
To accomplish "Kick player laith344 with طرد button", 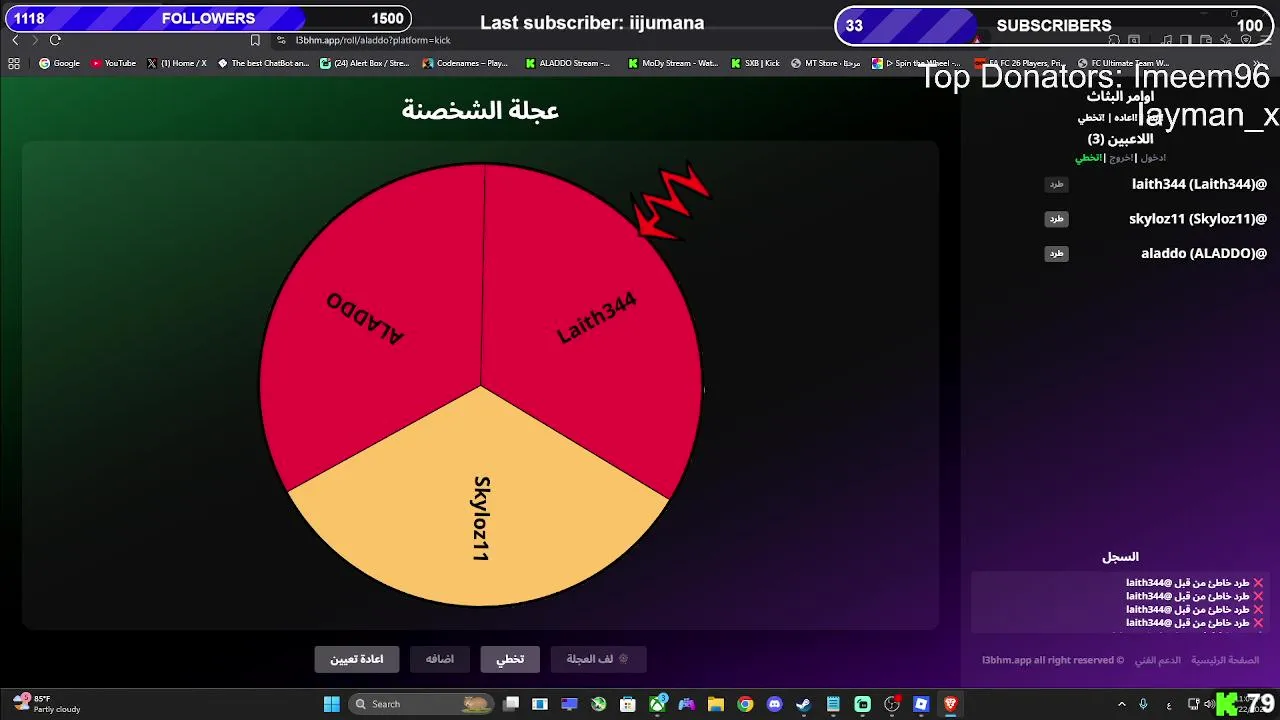I will click(x=1056, y=184).
